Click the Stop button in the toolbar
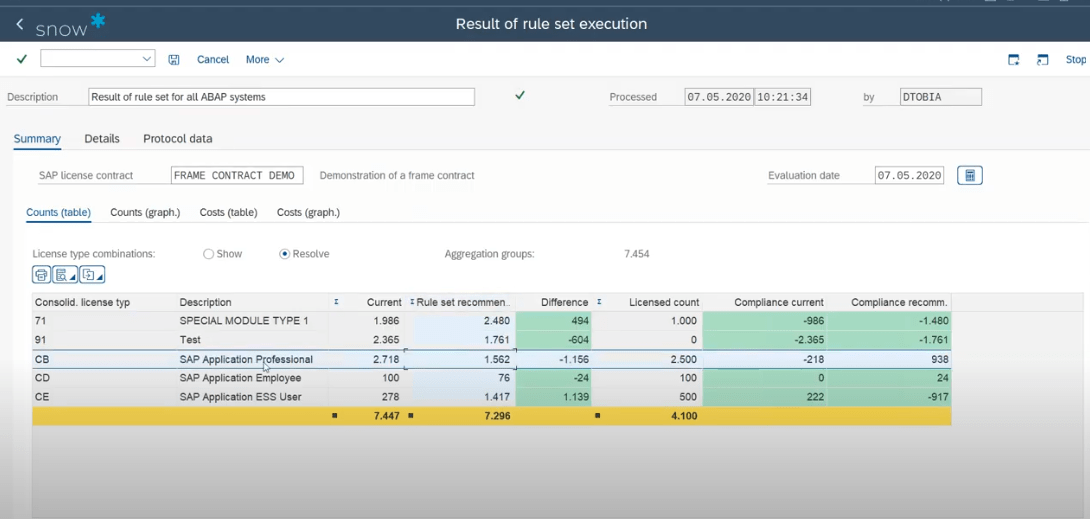1090x519 pixels. (1075, 60)
